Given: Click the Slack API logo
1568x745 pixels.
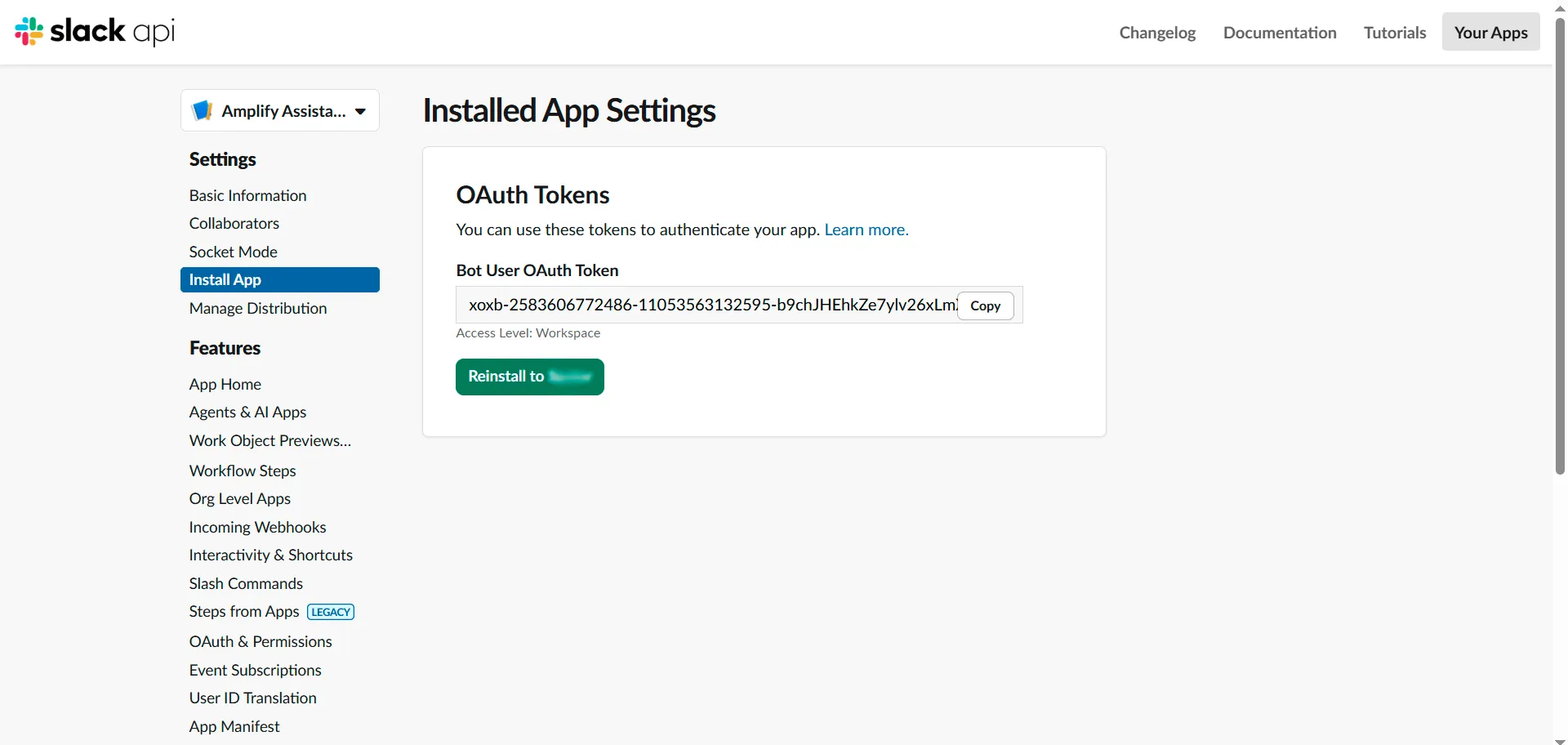Looking at the screenshot, I should pyautogui.click(x=95, y=31).
